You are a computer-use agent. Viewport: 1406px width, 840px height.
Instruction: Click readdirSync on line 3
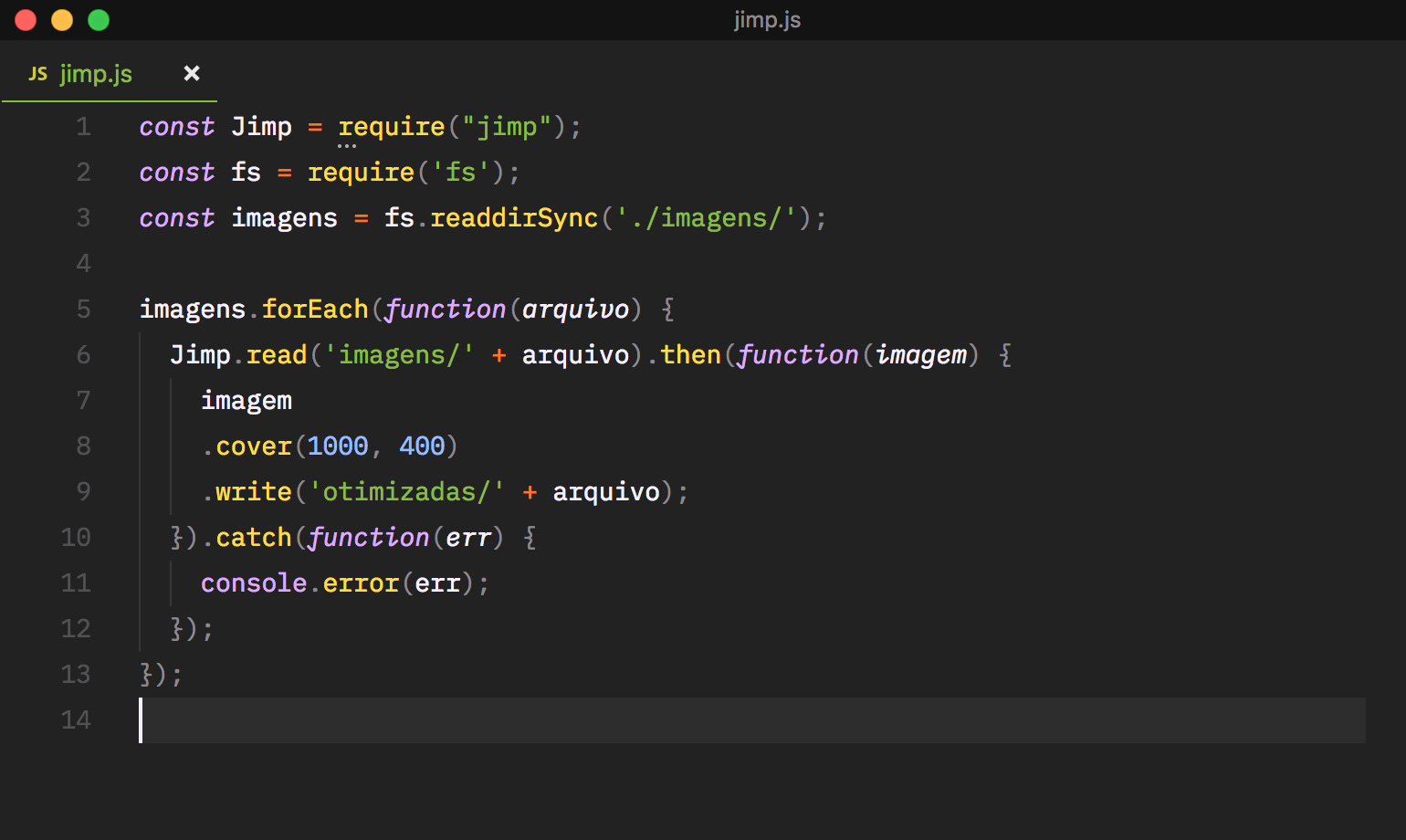(514, 218)
